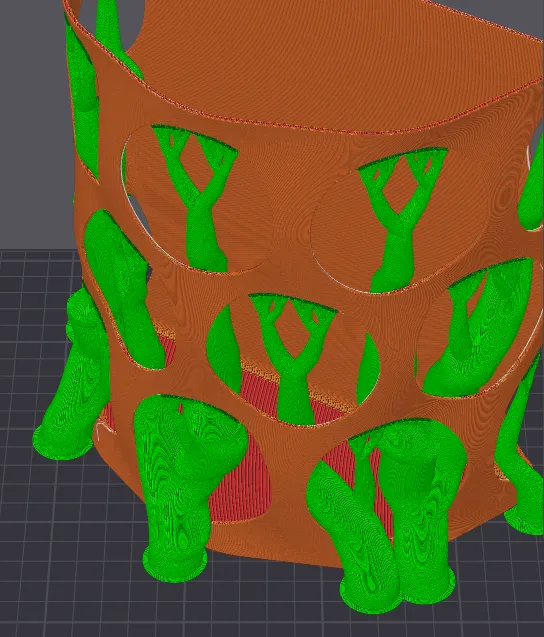Click the empty gray background at upper left
This screenshot has width=544, height=637.
30,122
